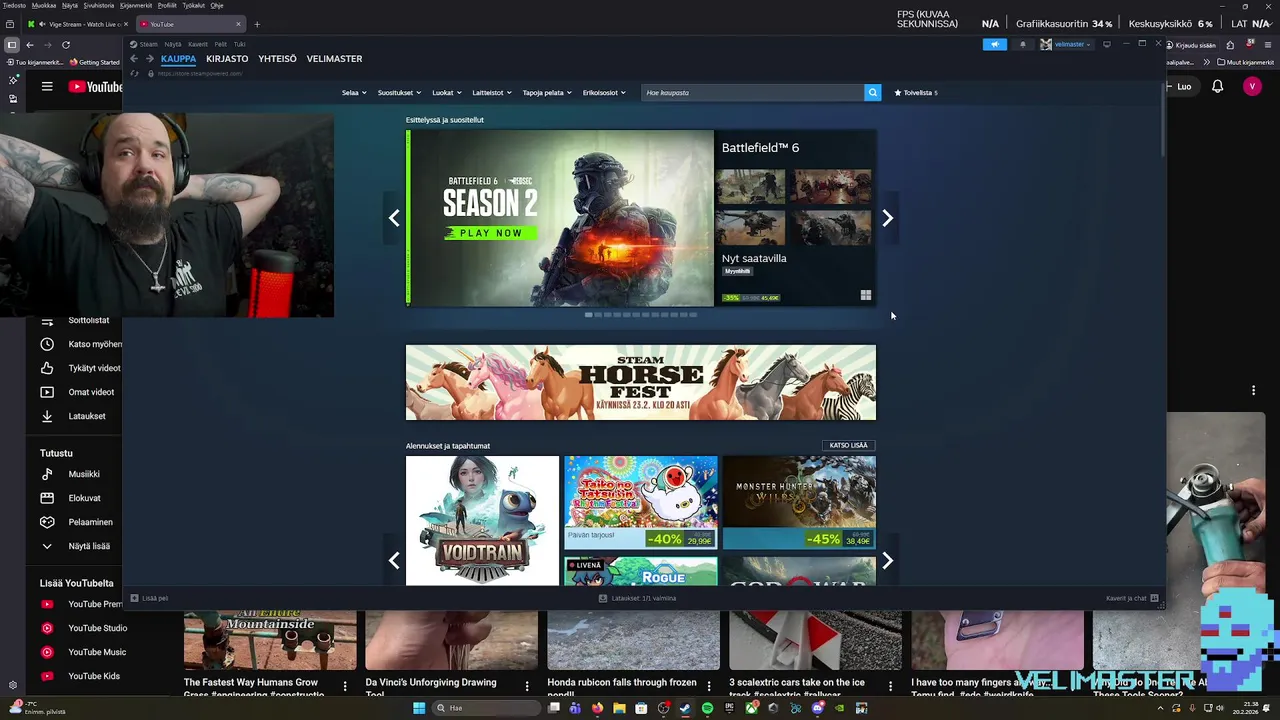Open Steam menu in Steam menubar
This screenshot has width=1280, height=720.
[x=148, y=44]
